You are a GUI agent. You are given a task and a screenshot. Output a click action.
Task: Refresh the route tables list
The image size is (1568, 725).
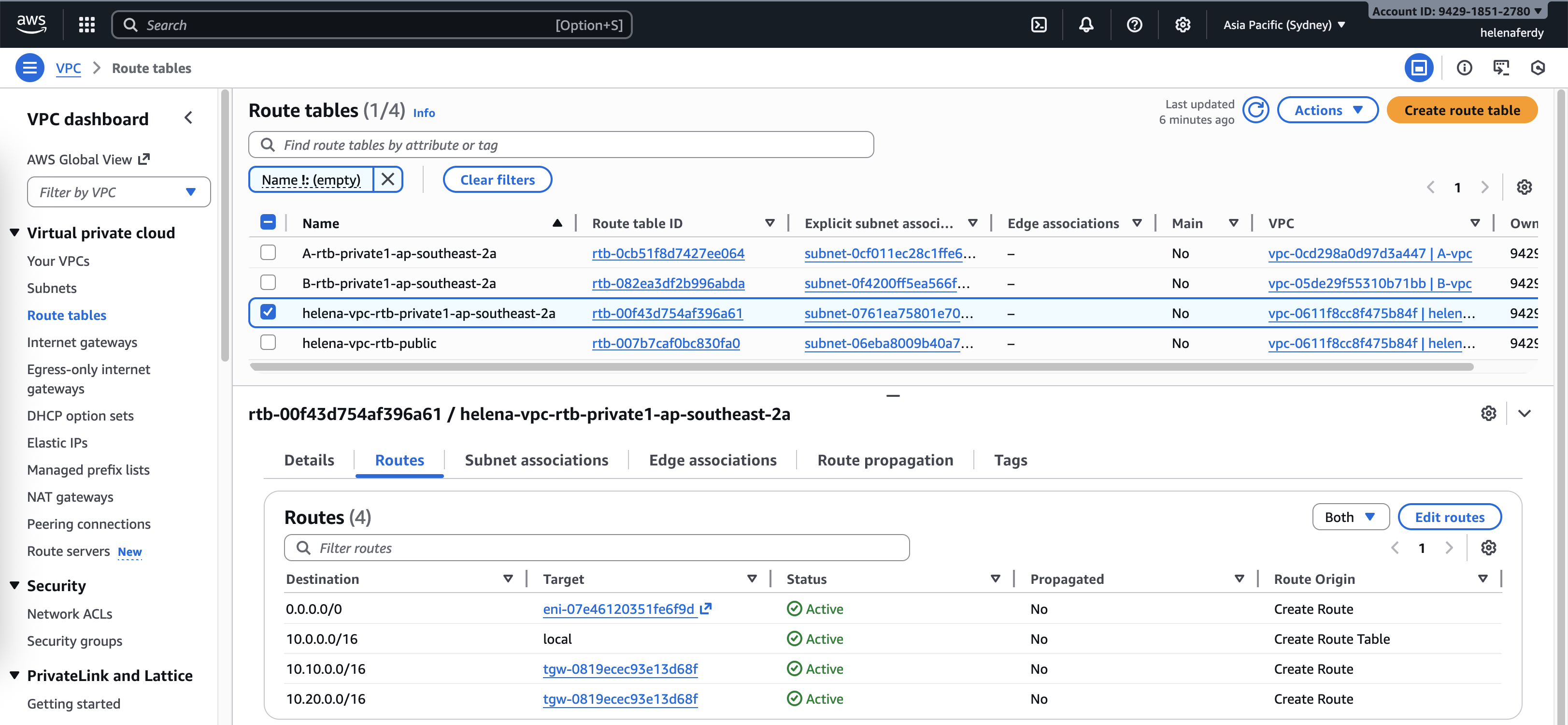point(1255,110)
